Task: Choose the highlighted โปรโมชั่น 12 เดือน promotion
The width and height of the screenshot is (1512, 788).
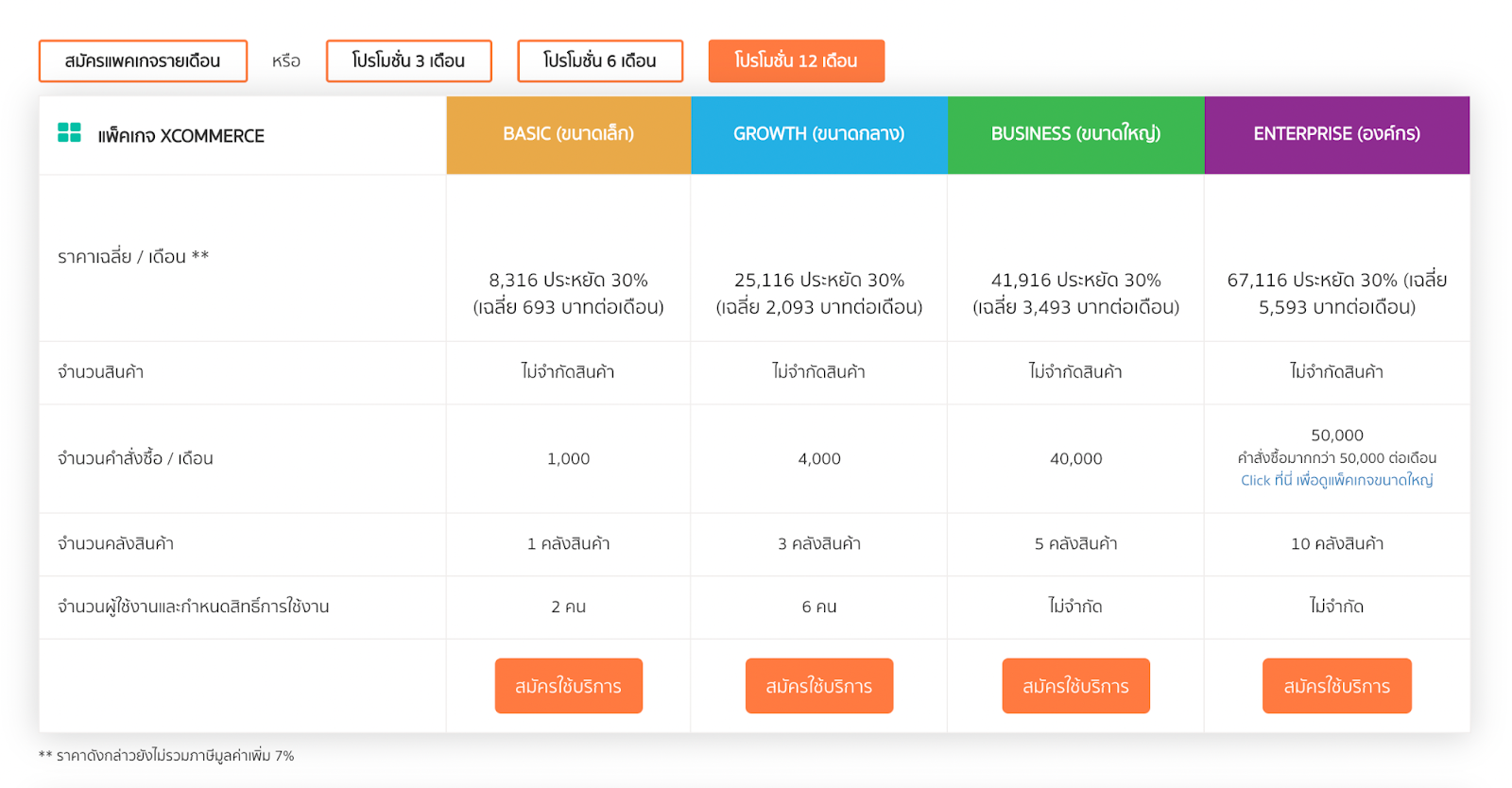Action: 796,60
